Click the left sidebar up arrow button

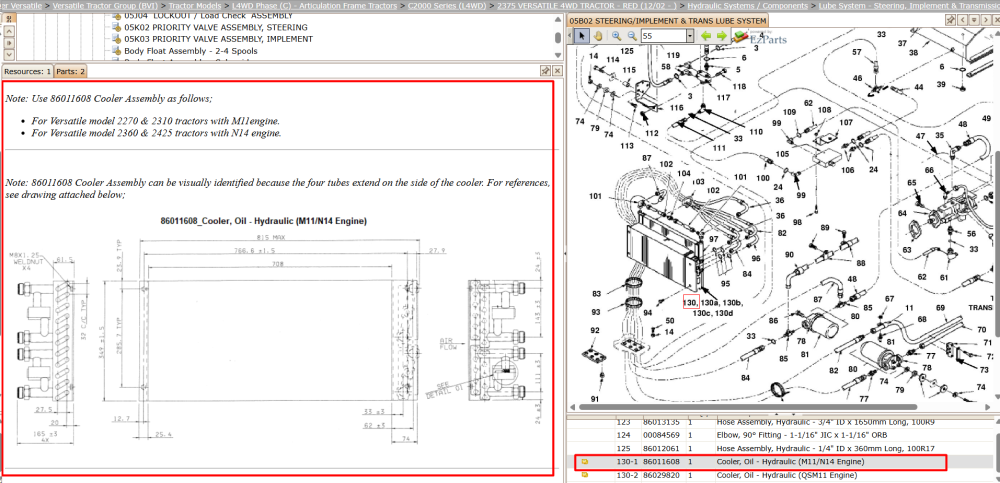pos(10,31)
